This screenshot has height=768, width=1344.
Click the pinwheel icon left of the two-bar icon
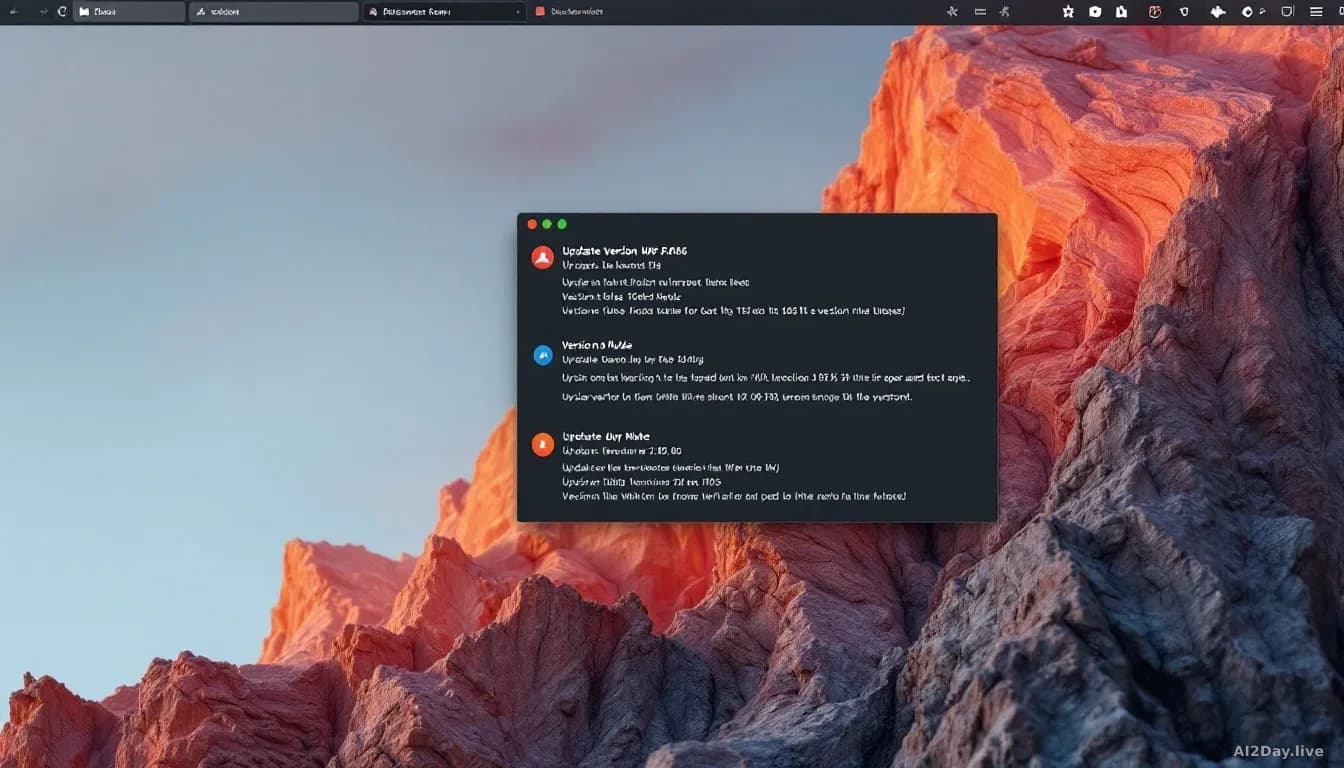[952, 12]
